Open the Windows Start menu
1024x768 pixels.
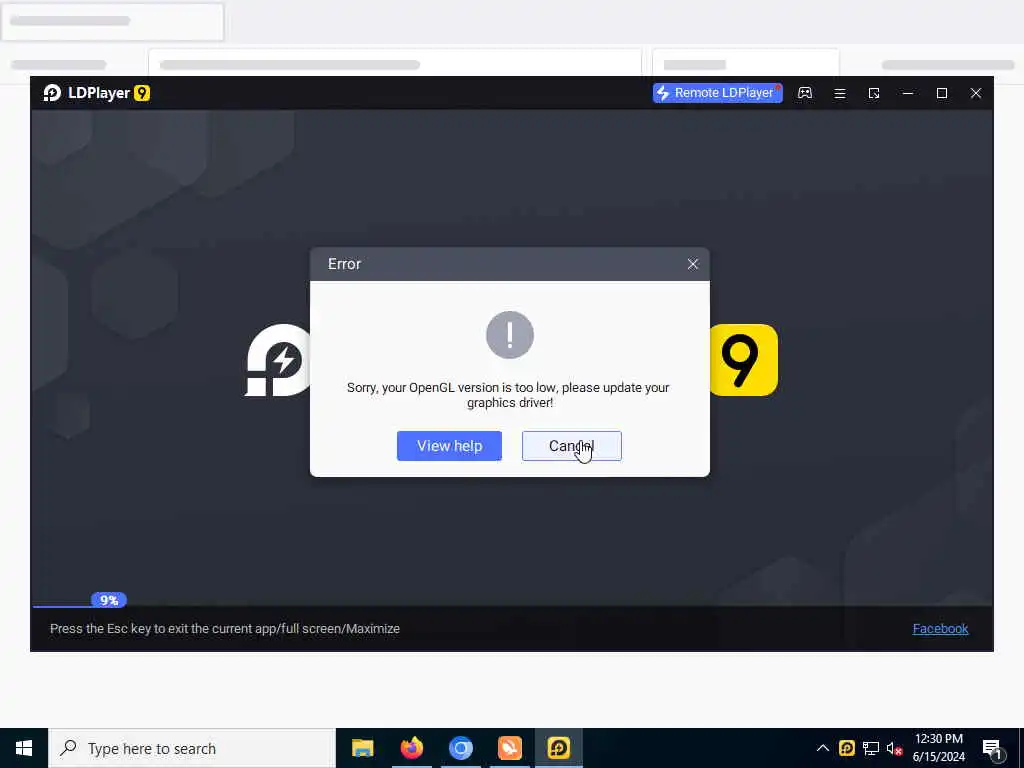pyautogui.click(x=24, y=748)
